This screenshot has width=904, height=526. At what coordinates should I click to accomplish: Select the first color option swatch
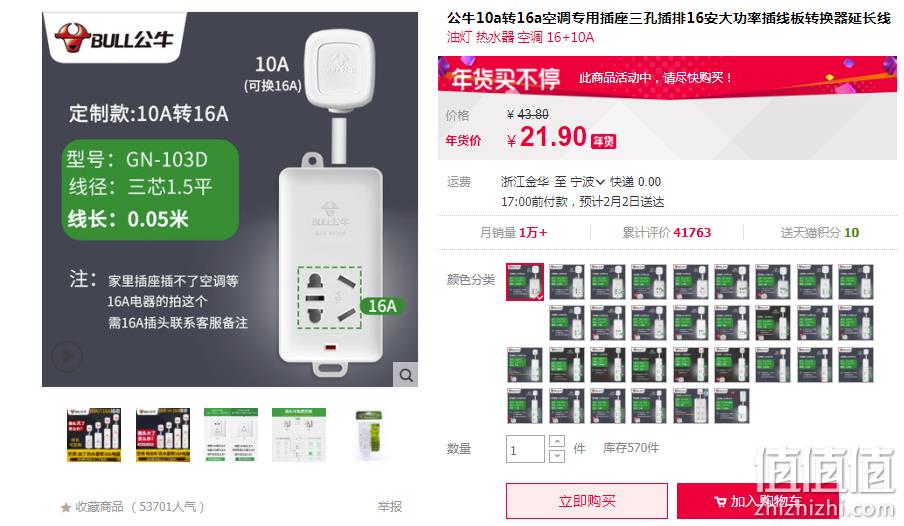(x=525, y=282)
